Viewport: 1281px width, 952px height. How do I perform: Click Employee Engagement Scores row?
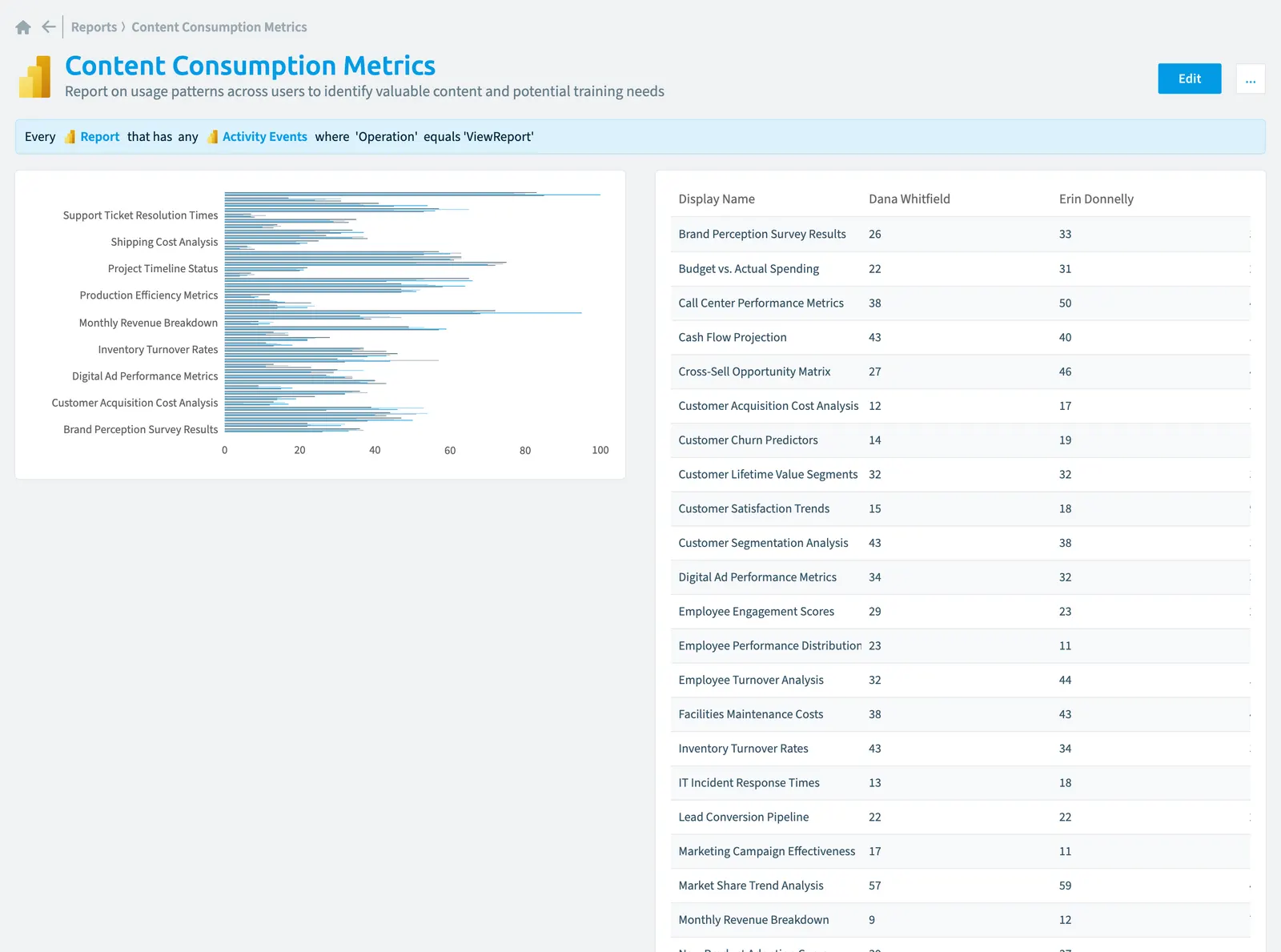click(960, 612)
